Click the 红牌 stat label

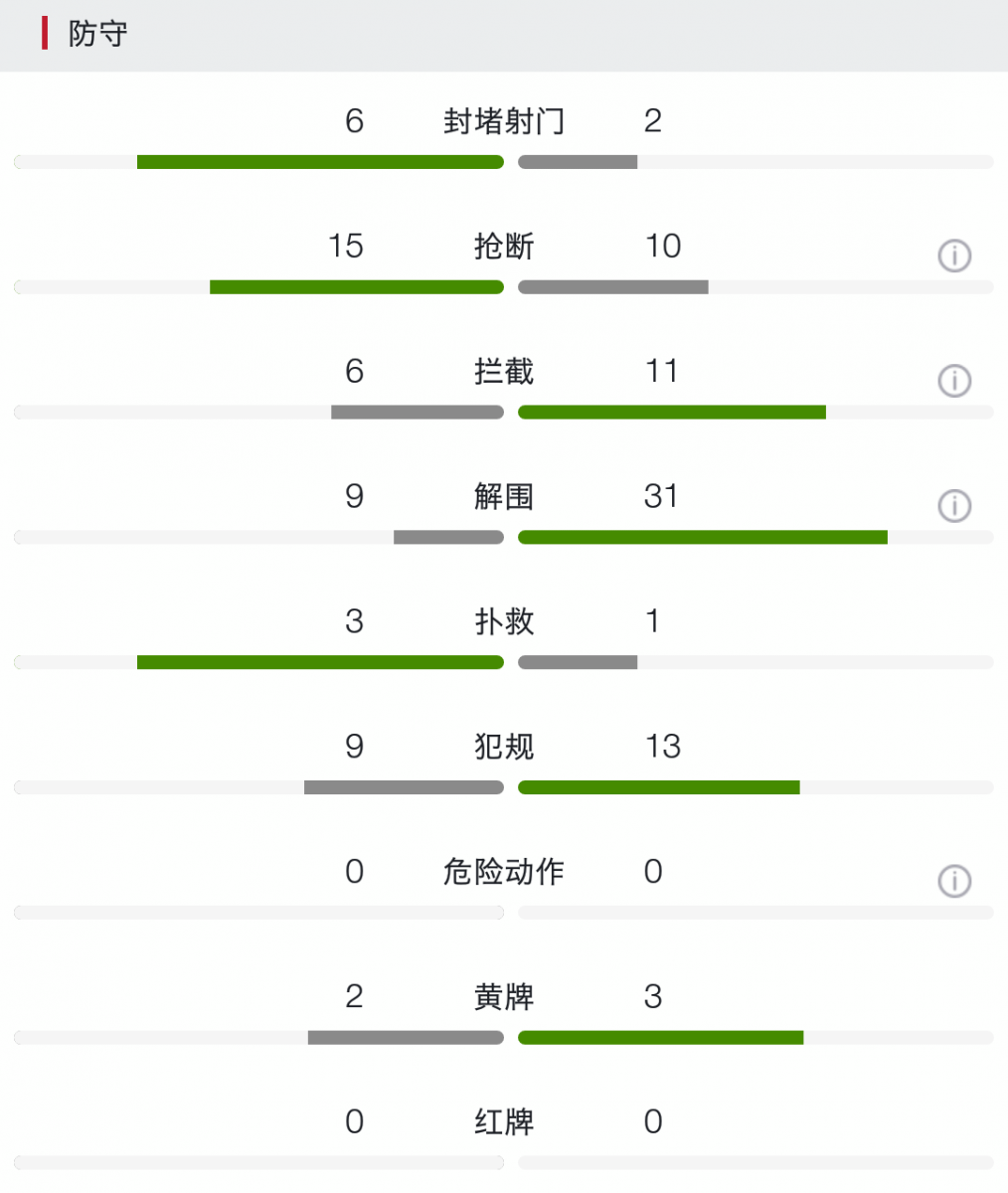[504, 1122]
